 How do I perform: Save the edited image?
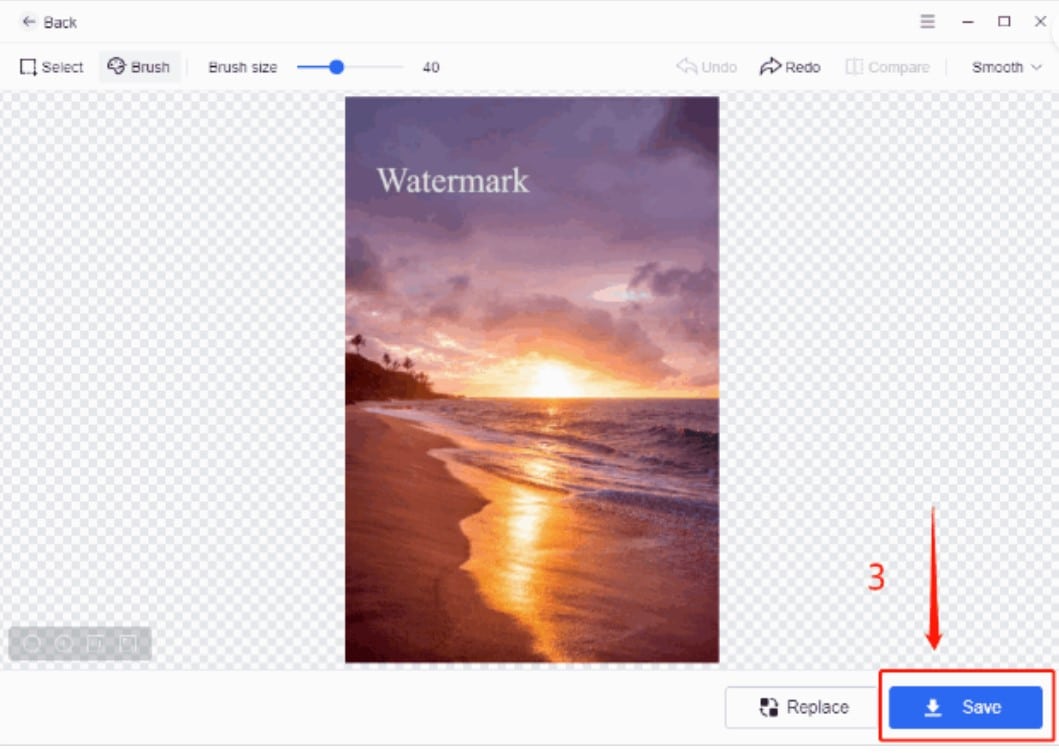(965, 707)
